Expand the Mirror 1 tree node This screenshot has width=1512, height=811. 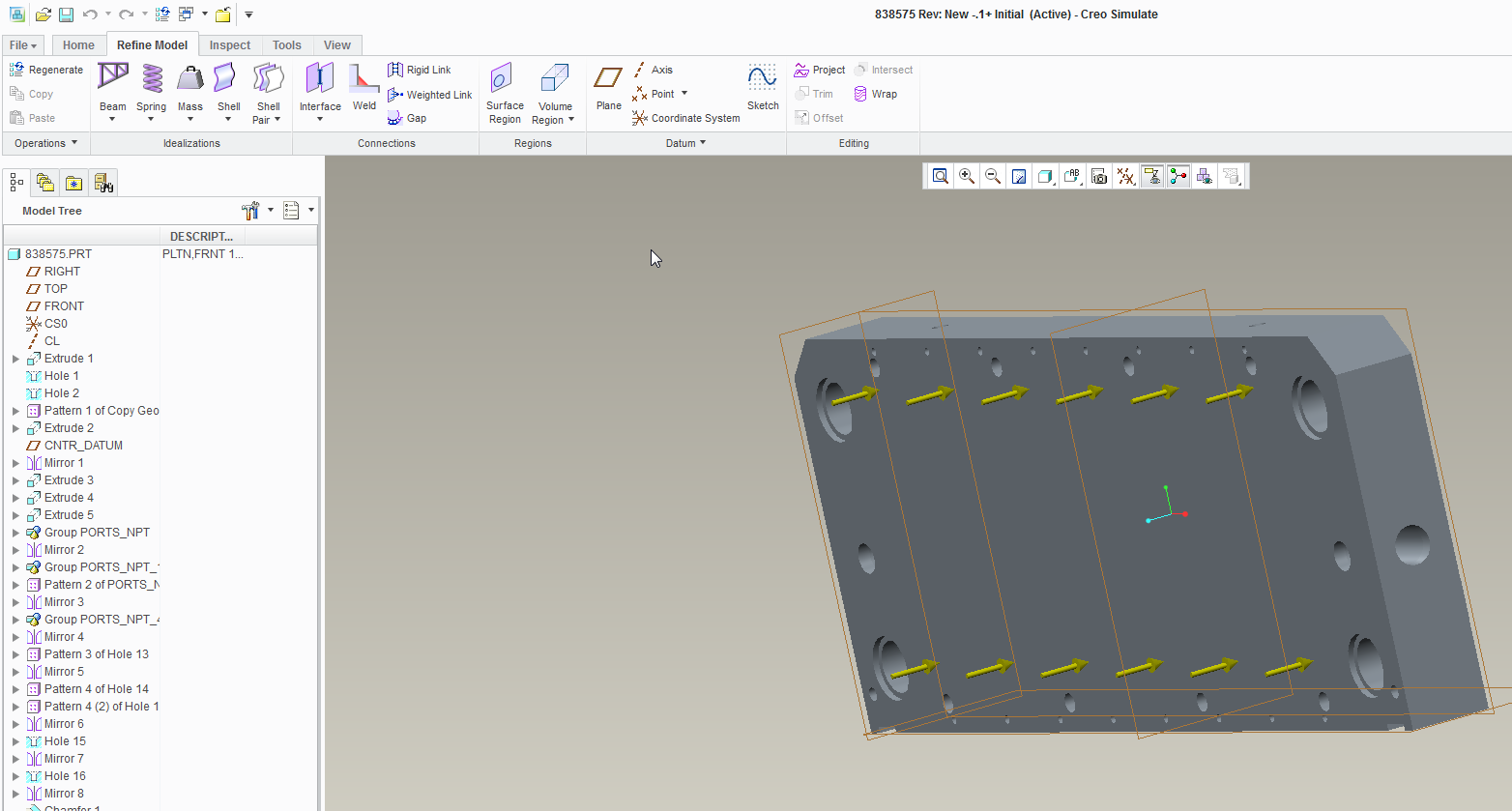(15, 463)
